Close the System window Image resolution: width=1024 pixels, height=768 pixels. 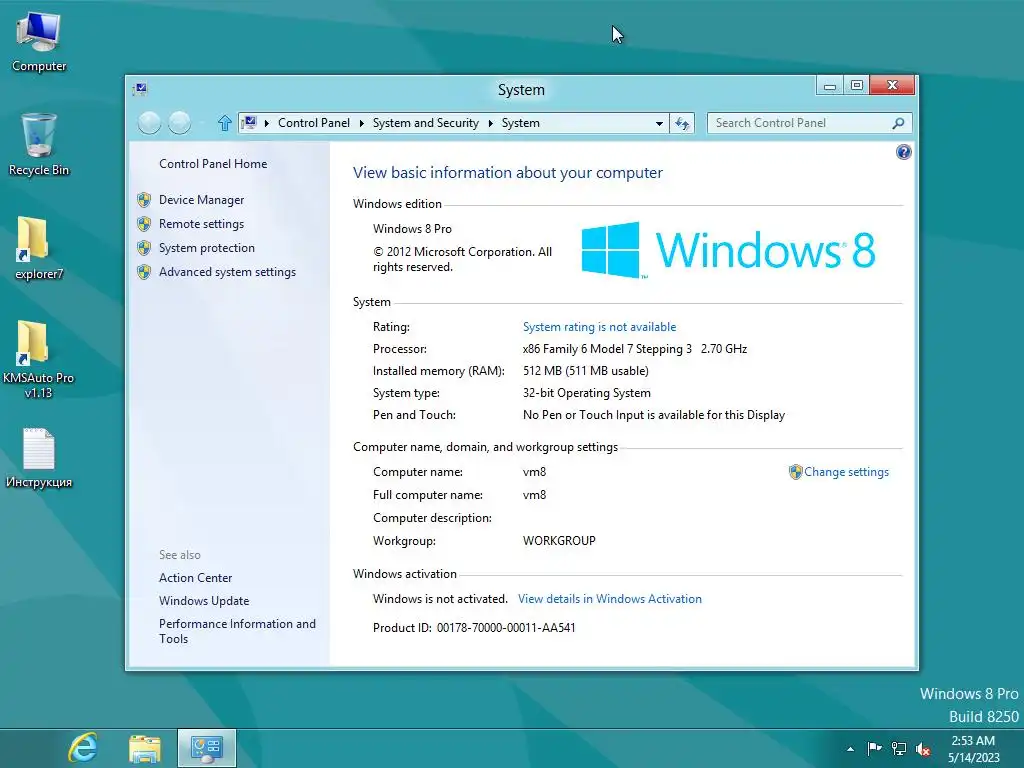tap(892, 86)
